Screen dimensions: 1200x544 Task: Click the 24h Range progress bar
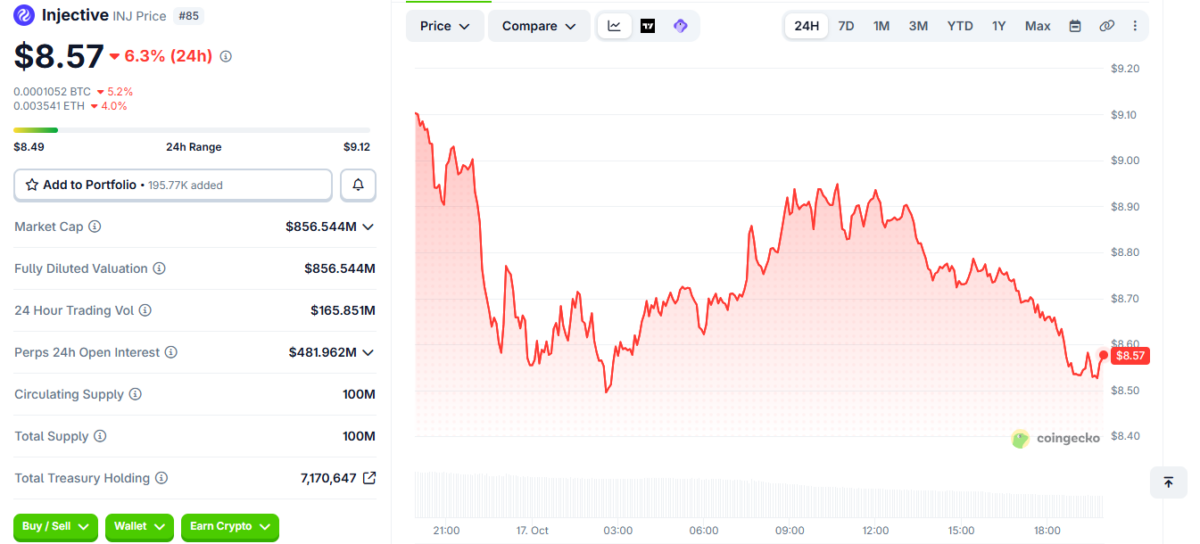point(192,130)
